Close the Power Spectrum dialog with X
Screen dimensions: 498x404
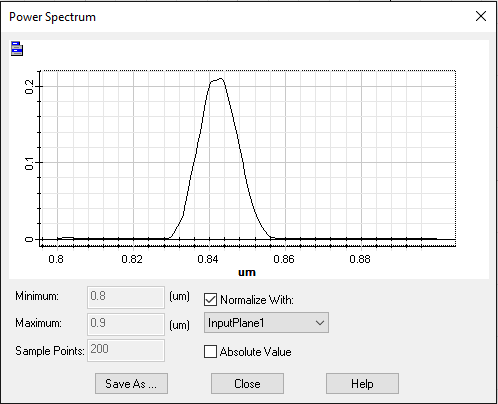tap(481, 16)
